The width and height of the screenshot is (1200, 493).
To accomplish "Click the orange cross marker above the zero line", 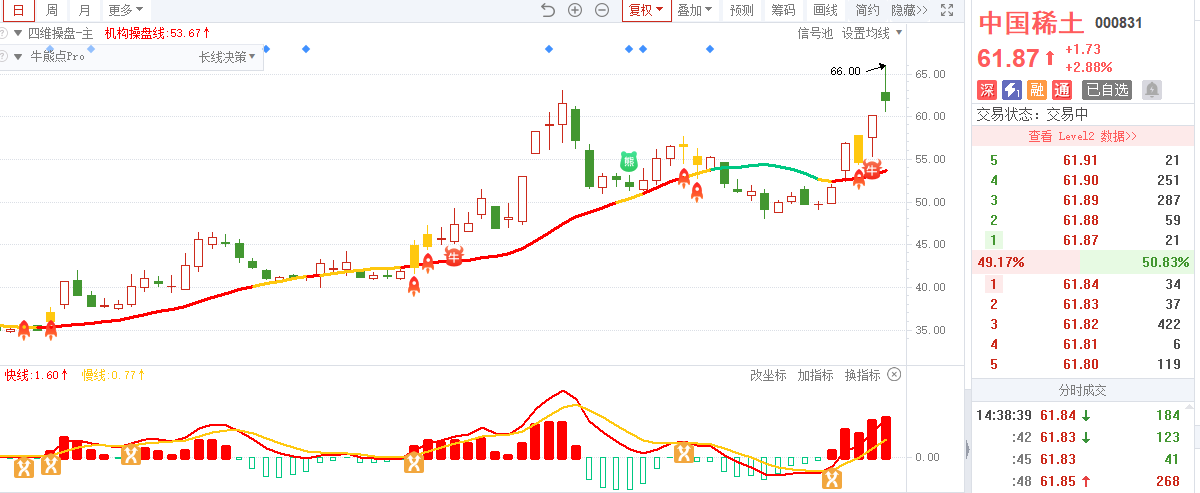I will pyautogui.click(x=684, y=453).
